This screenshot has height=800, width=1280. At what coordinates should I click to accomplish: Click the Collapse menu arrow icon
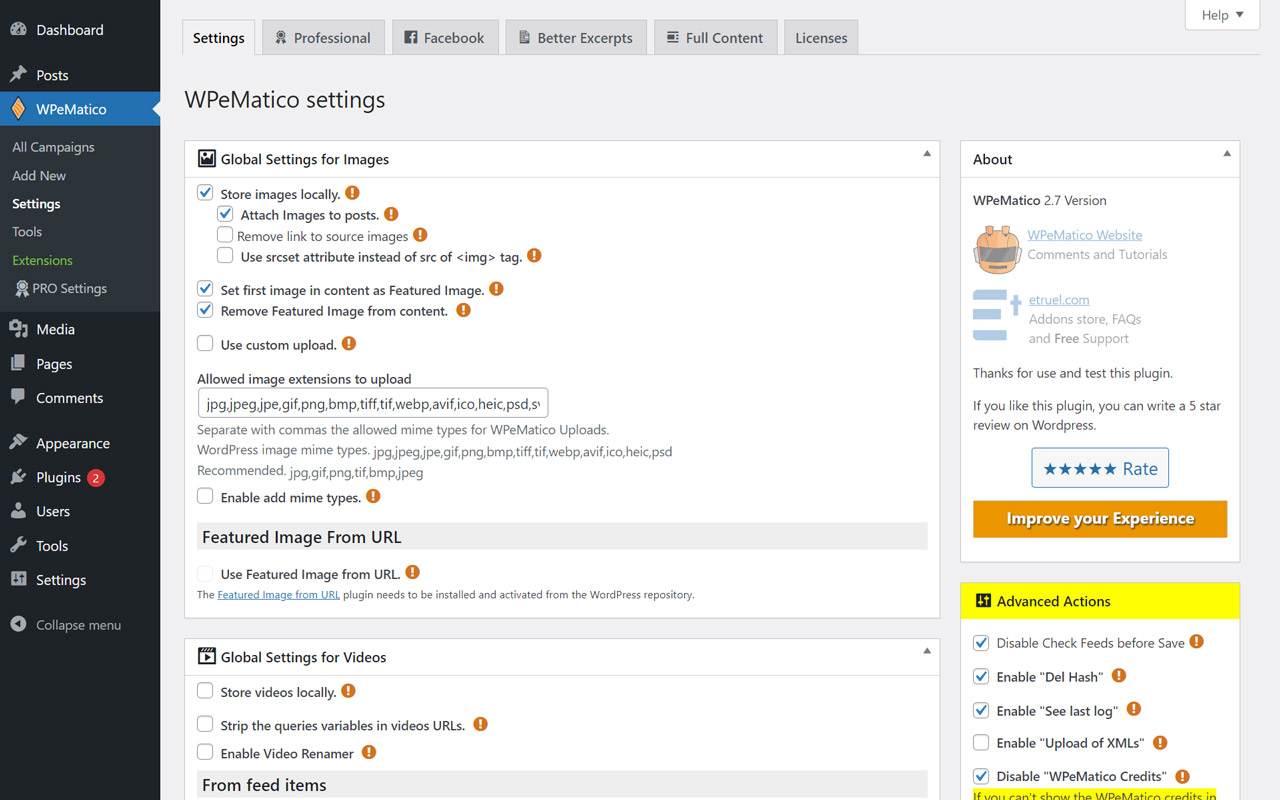[18, 624]
